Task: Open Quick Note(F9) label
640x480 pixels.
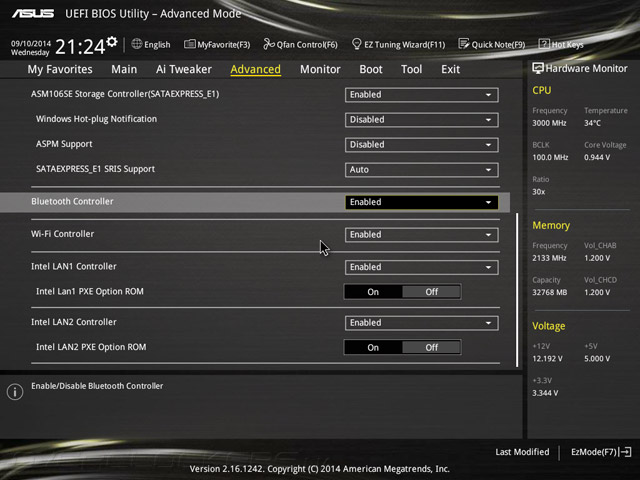Action: (498, 44)
